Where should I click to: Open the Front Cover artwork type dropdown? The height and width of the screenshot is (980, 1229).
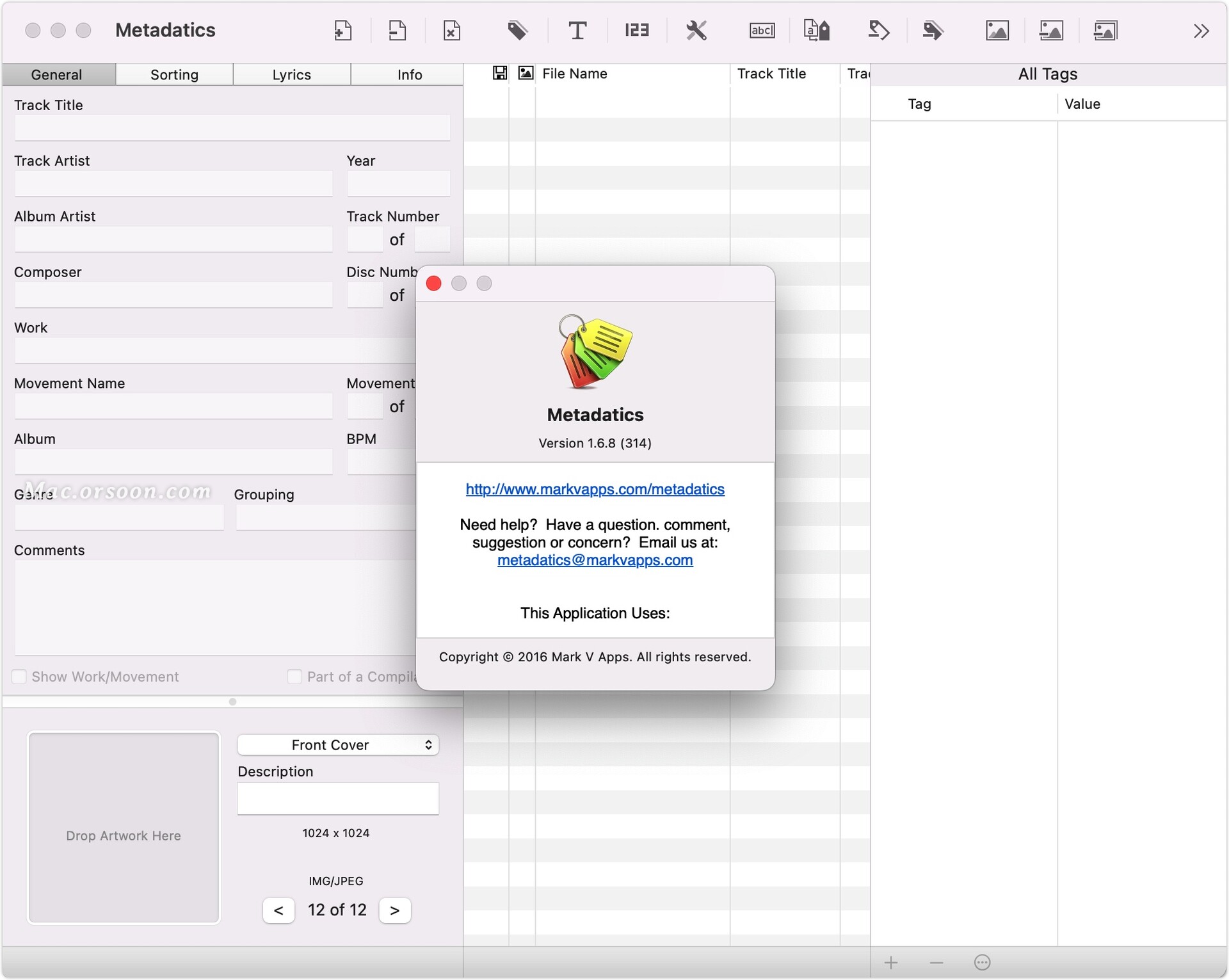coord(338,744)
